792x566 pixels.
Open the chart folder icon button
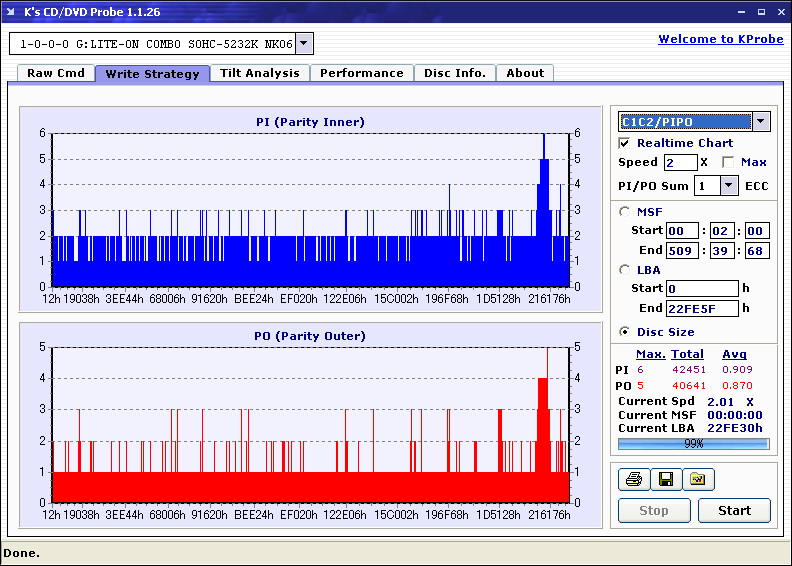click(x=698, y=479)
